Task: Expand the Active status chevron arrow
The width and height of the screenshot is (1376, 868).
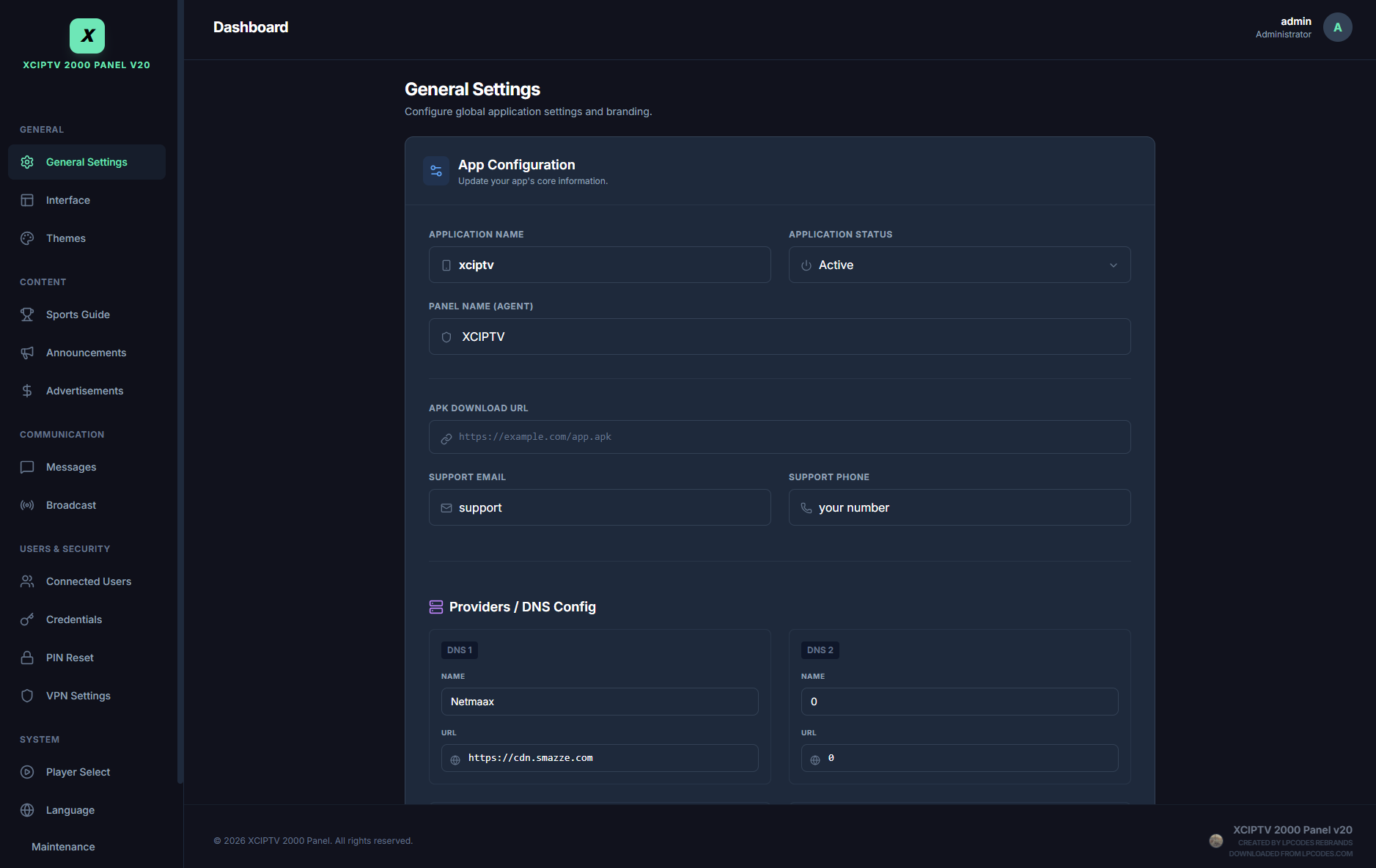Action: pyautogui.click(x=1113, y=265)
